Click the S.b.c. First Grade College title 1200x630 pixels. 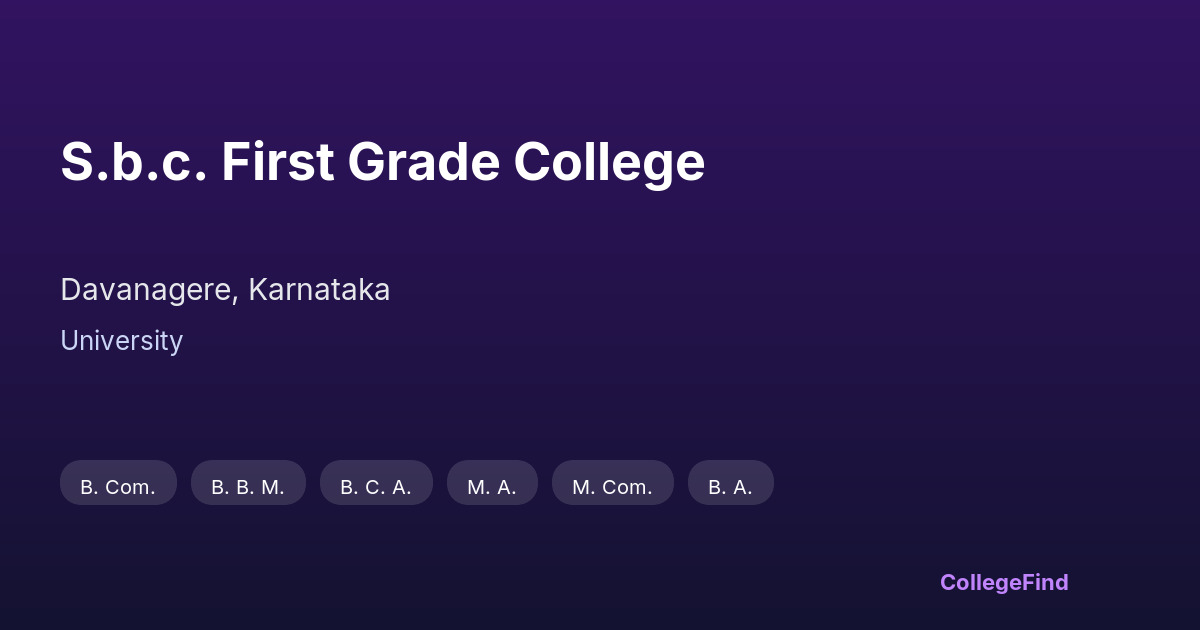(382, 162)
